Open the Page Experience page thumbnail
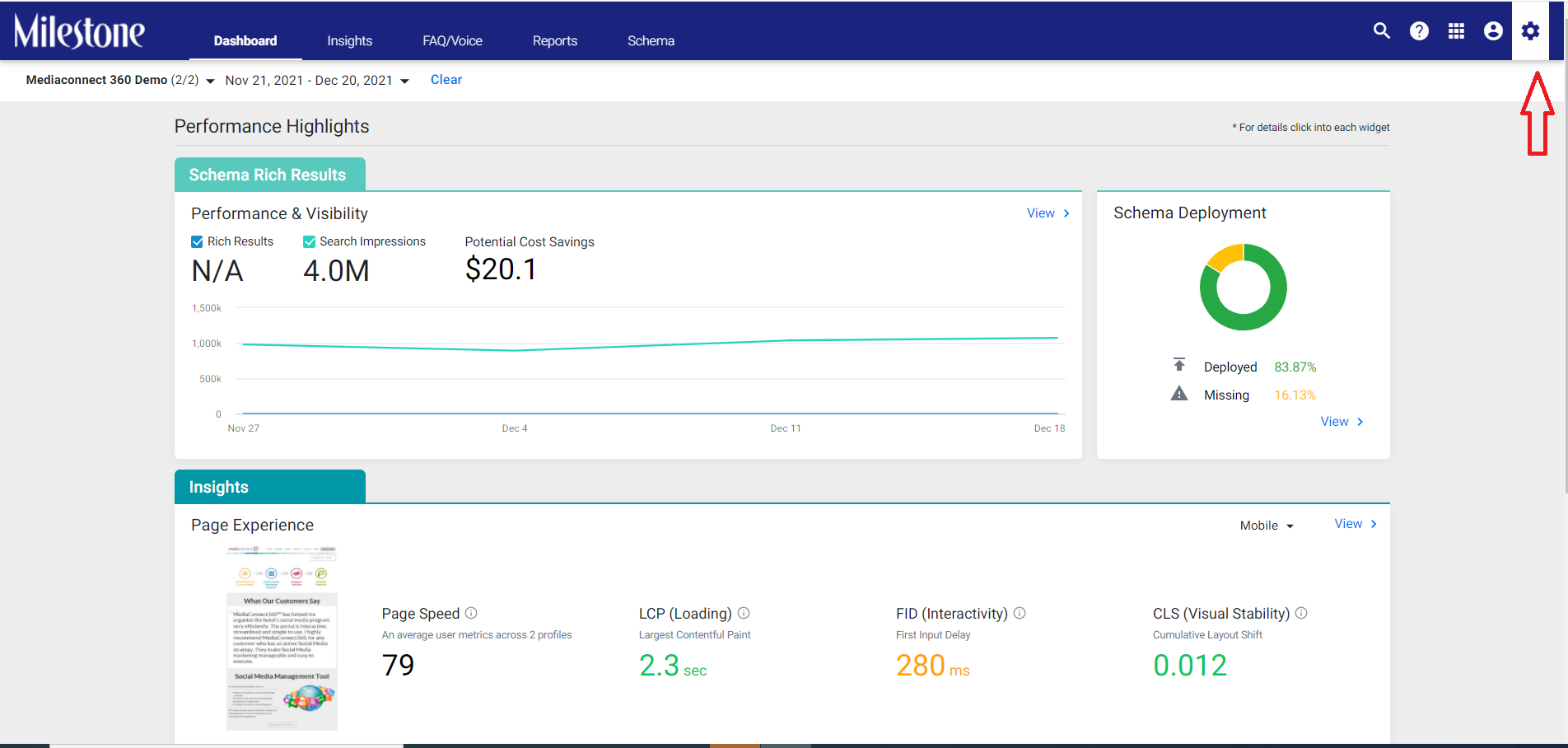 click(282, 638)
